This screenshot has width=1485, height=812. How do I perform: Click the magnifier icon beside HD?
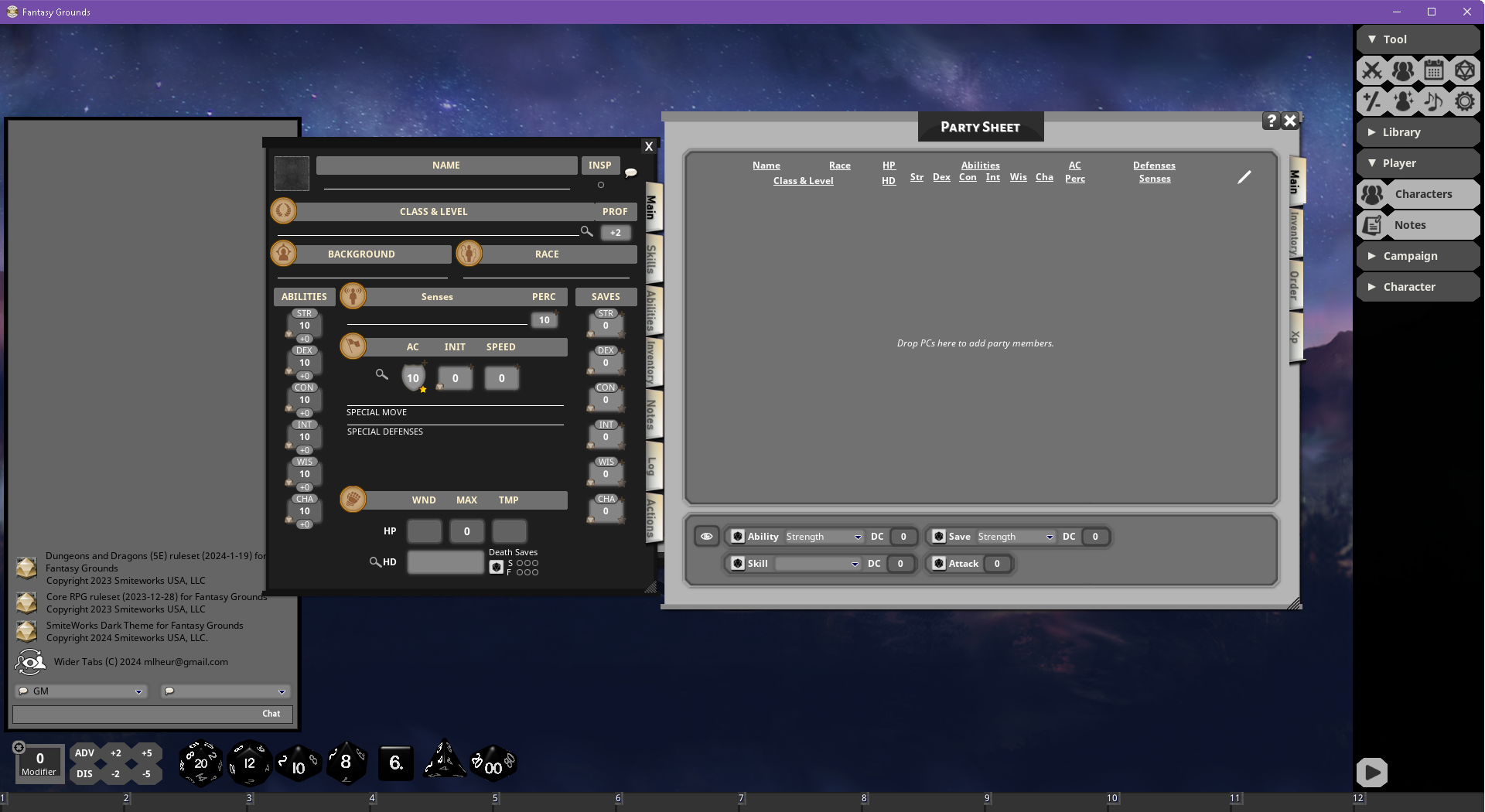pyautogui.click(x=374, y=562)
